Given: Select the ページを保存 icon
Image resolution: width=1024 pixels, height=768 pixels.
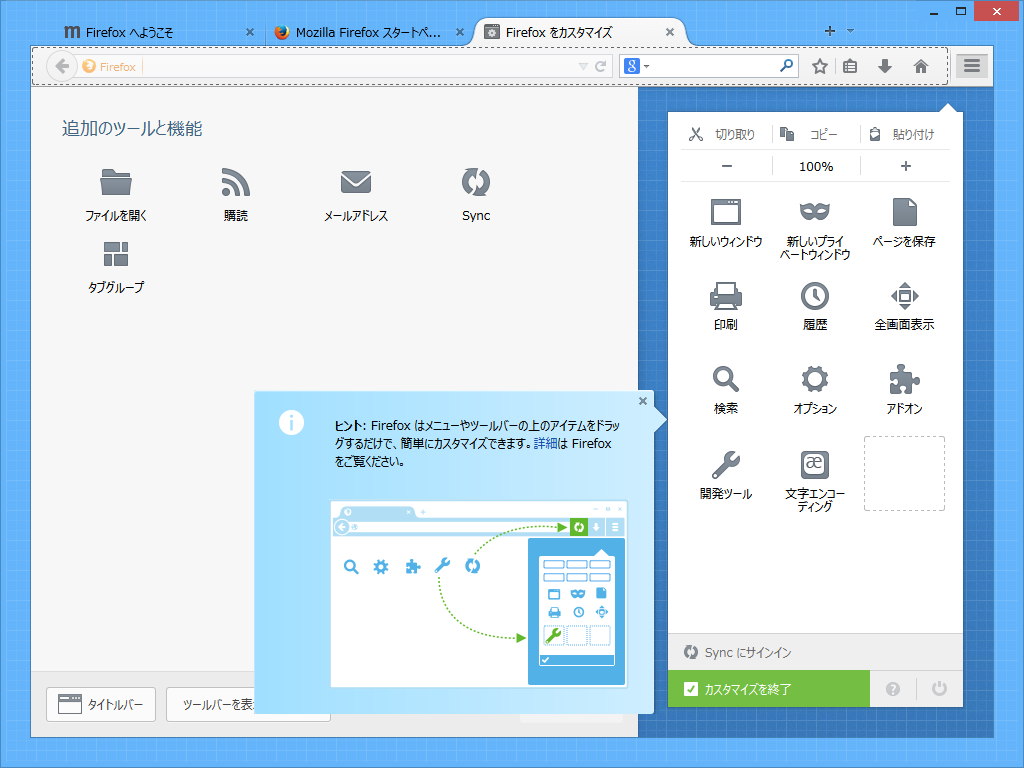Looking at the screenshot, I should (904, 212).
